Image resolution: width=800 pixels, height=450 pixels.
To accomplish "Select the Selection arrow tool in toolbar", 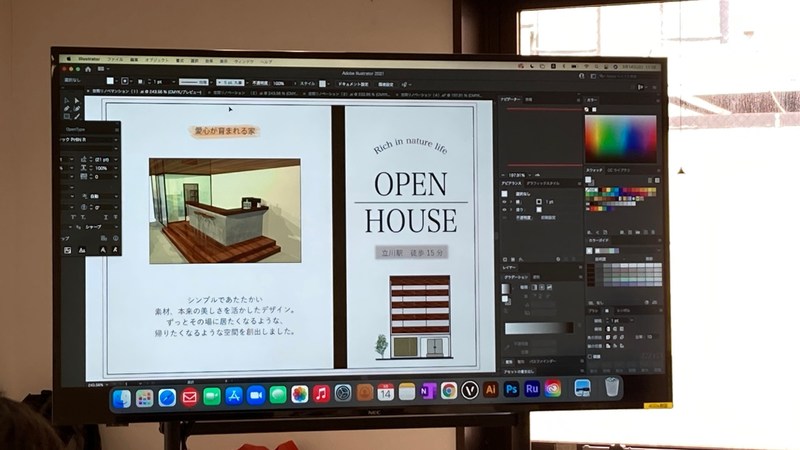I will [66, 101].
